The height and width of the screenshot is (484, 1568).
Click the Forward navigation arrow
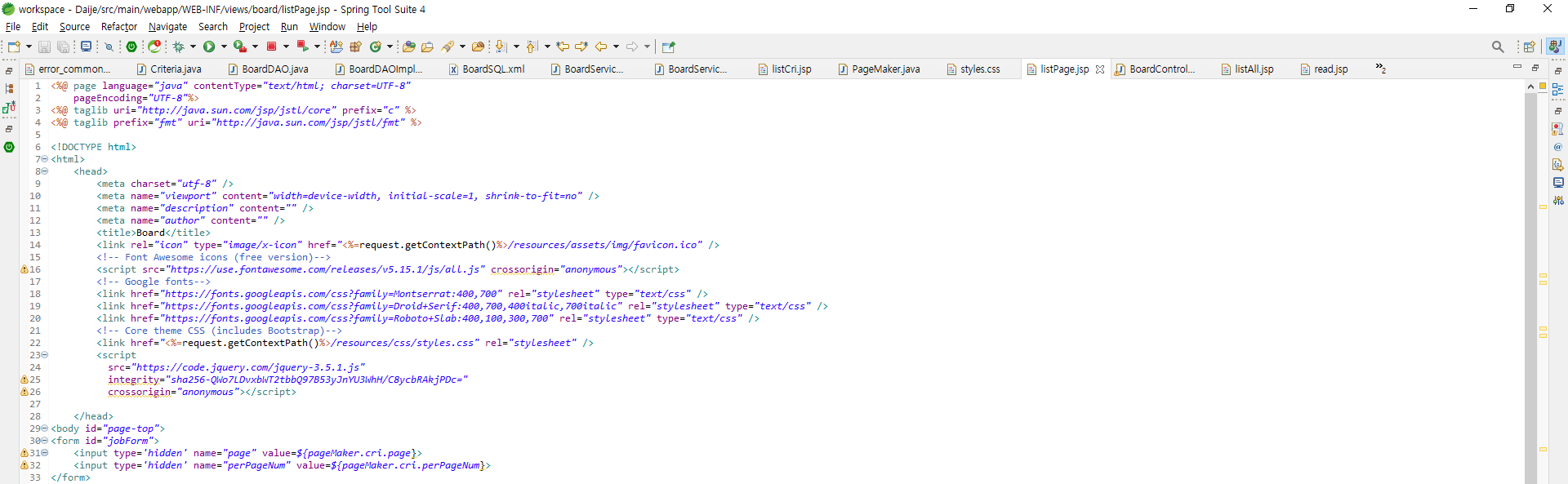[x=632, y=47]
